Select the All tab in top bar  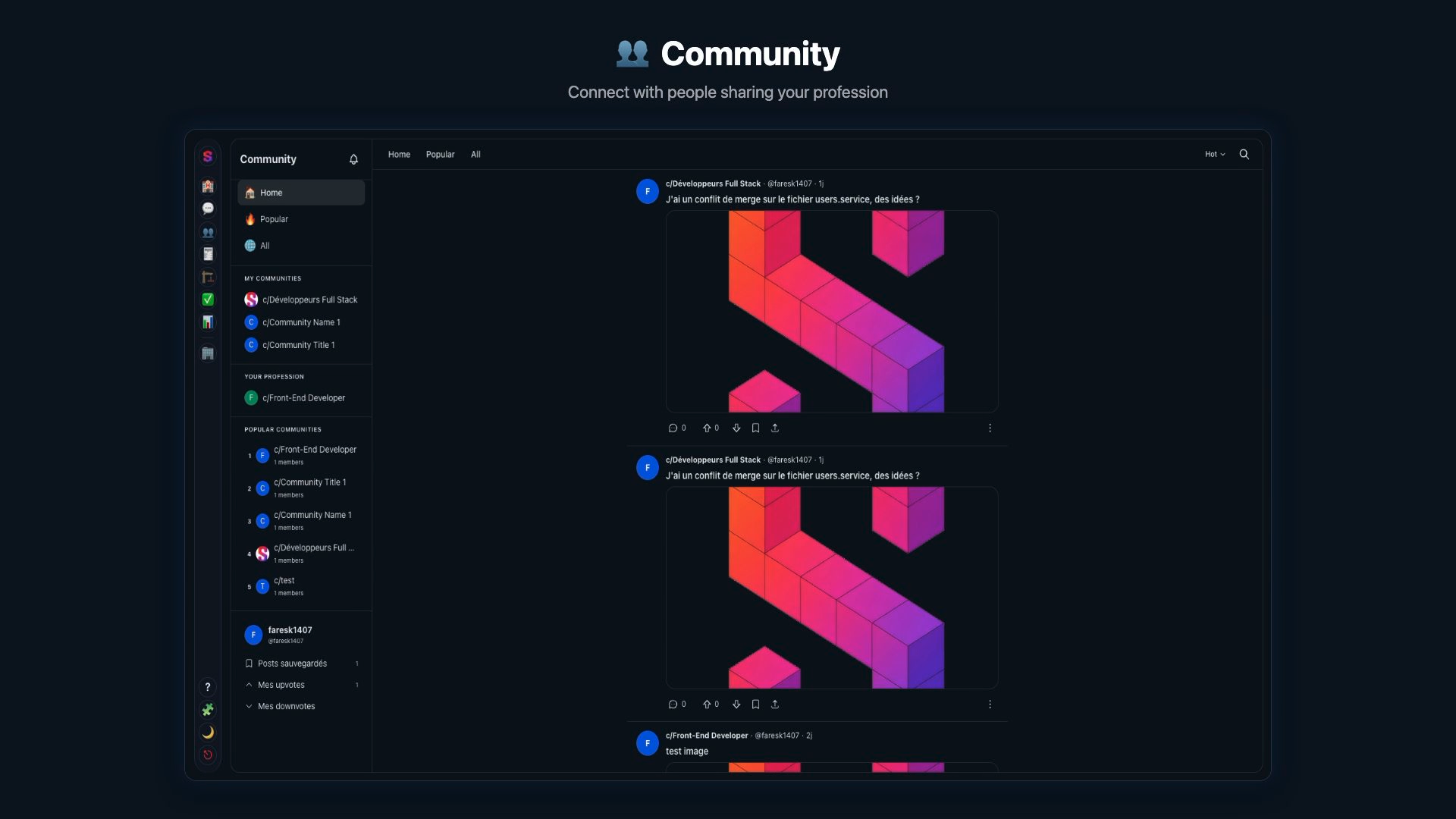(x=475, y=154)
